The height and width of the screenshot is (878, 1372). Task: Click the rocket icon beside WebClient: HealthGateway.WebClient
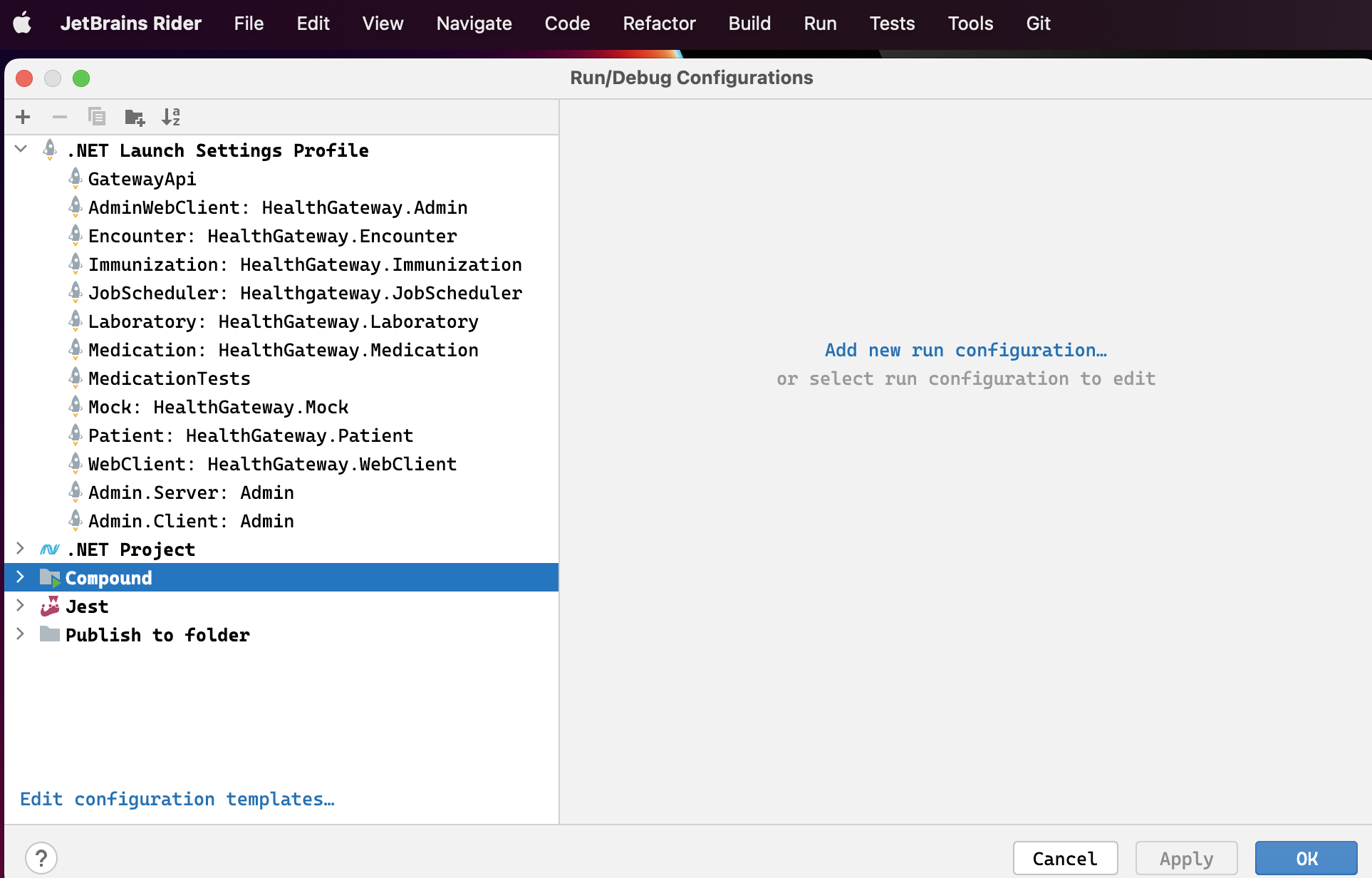coord(76,463)
